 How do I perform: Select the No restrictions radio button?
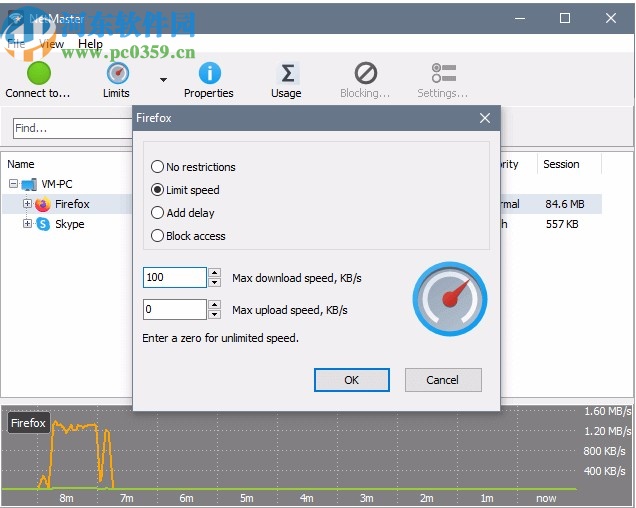coord(157,167)
